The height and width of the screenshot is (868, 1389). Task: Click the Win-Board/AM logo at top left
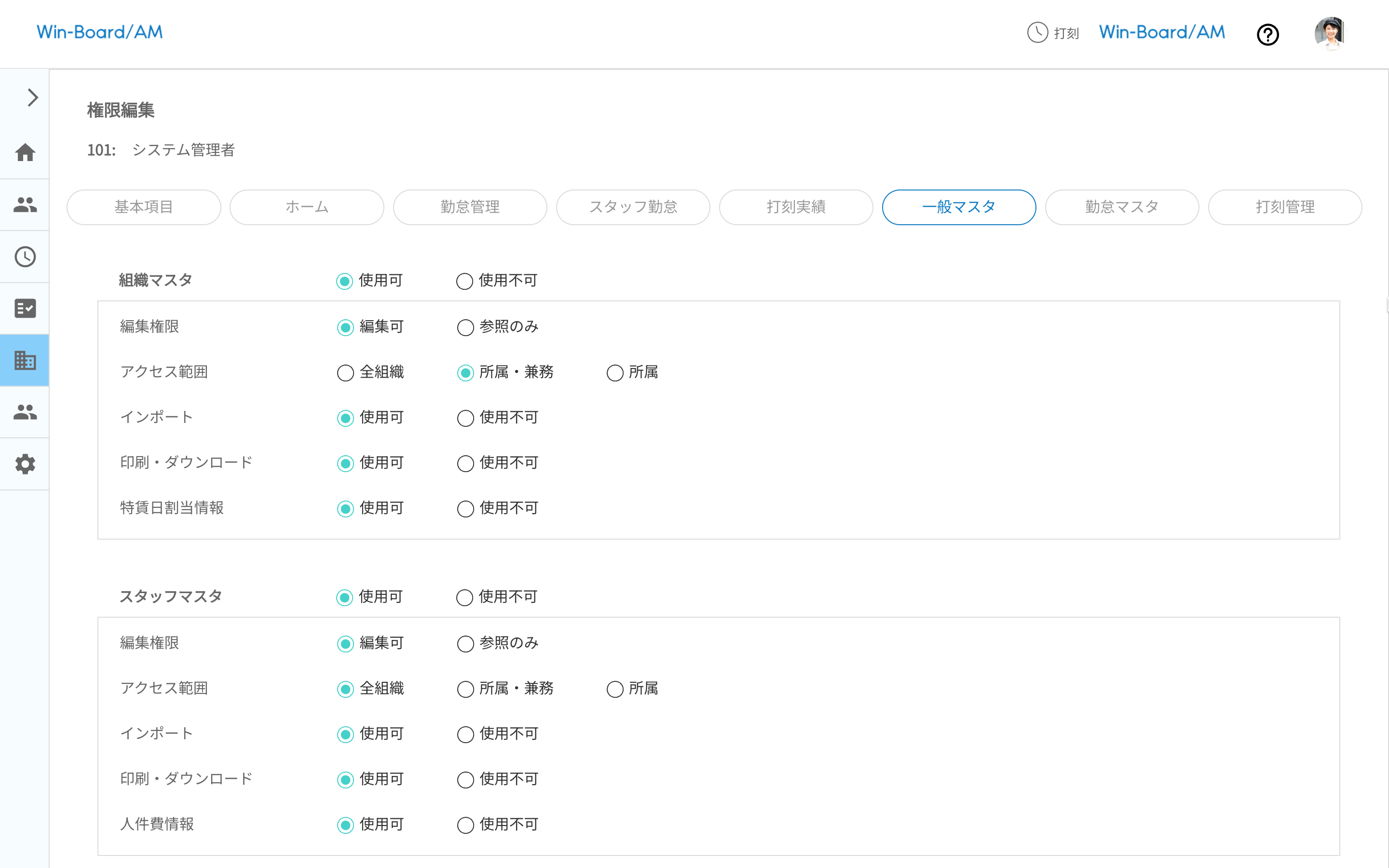point(100,32)
